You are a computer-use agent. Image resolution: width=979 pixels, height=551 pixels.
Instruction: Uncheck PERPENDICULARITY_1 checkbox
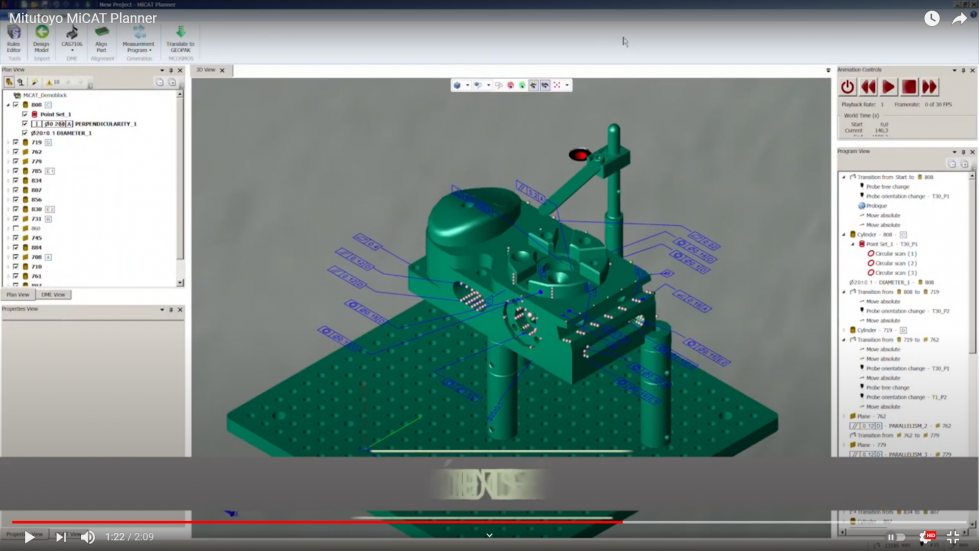click(x=25, y=124)
